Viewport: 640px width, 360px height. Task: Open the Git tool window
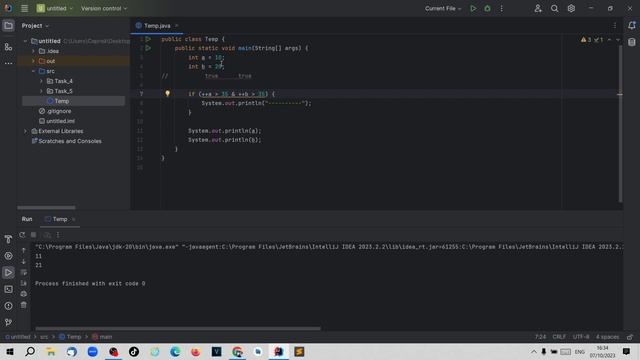[x=8, y=322]
